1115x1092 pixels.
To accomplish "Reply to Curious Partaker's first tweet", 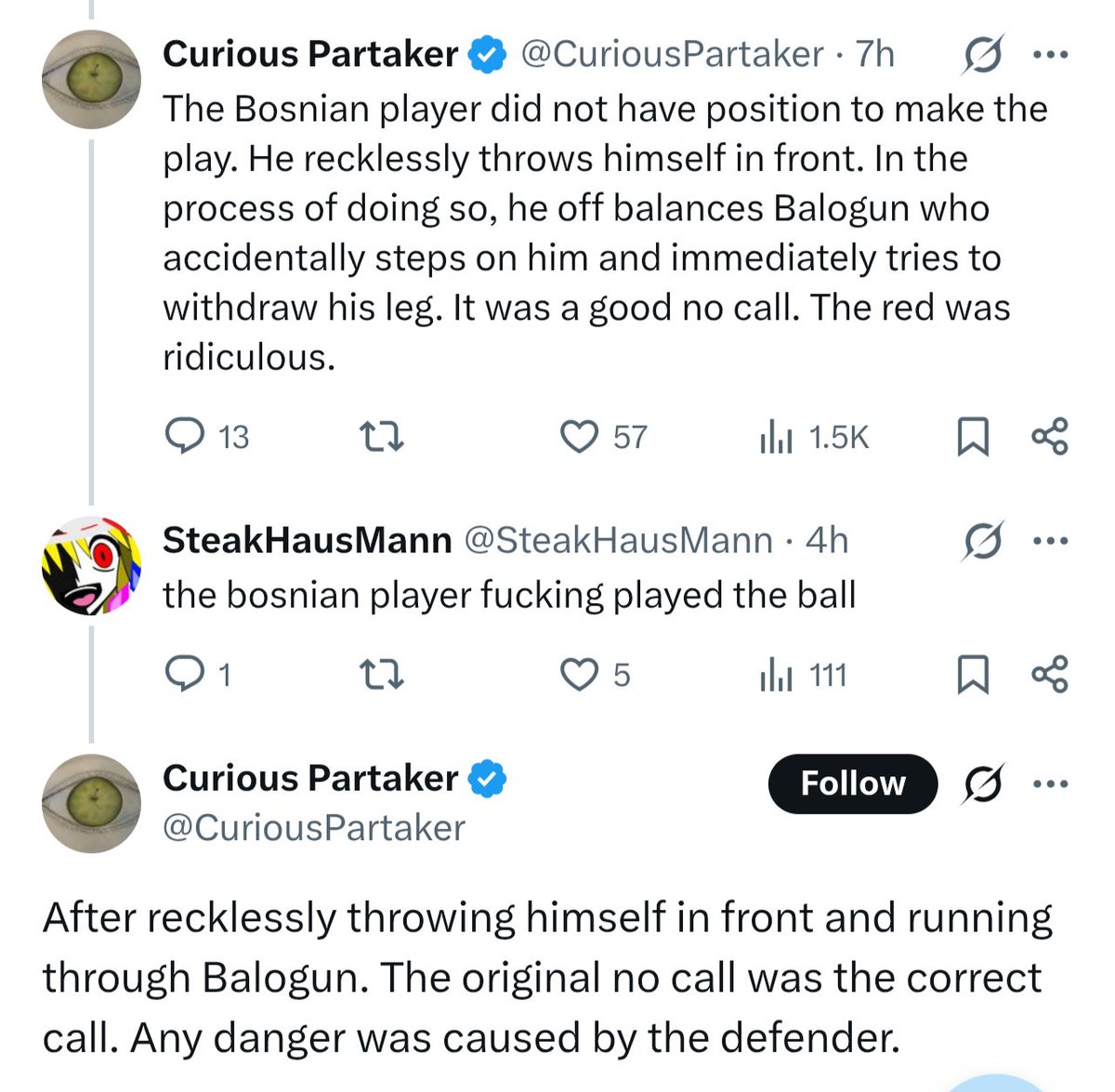I will [x=206, y=436].
